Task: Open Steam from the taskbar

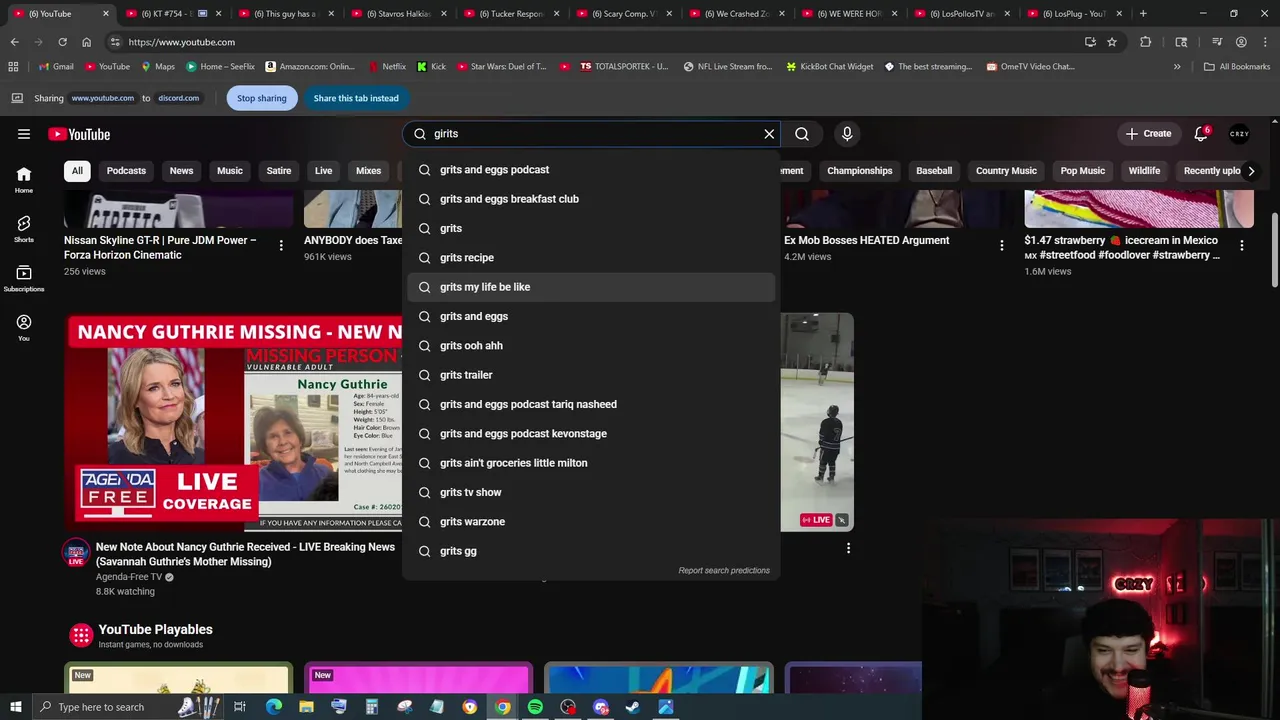Action: (x=633, y=707)
